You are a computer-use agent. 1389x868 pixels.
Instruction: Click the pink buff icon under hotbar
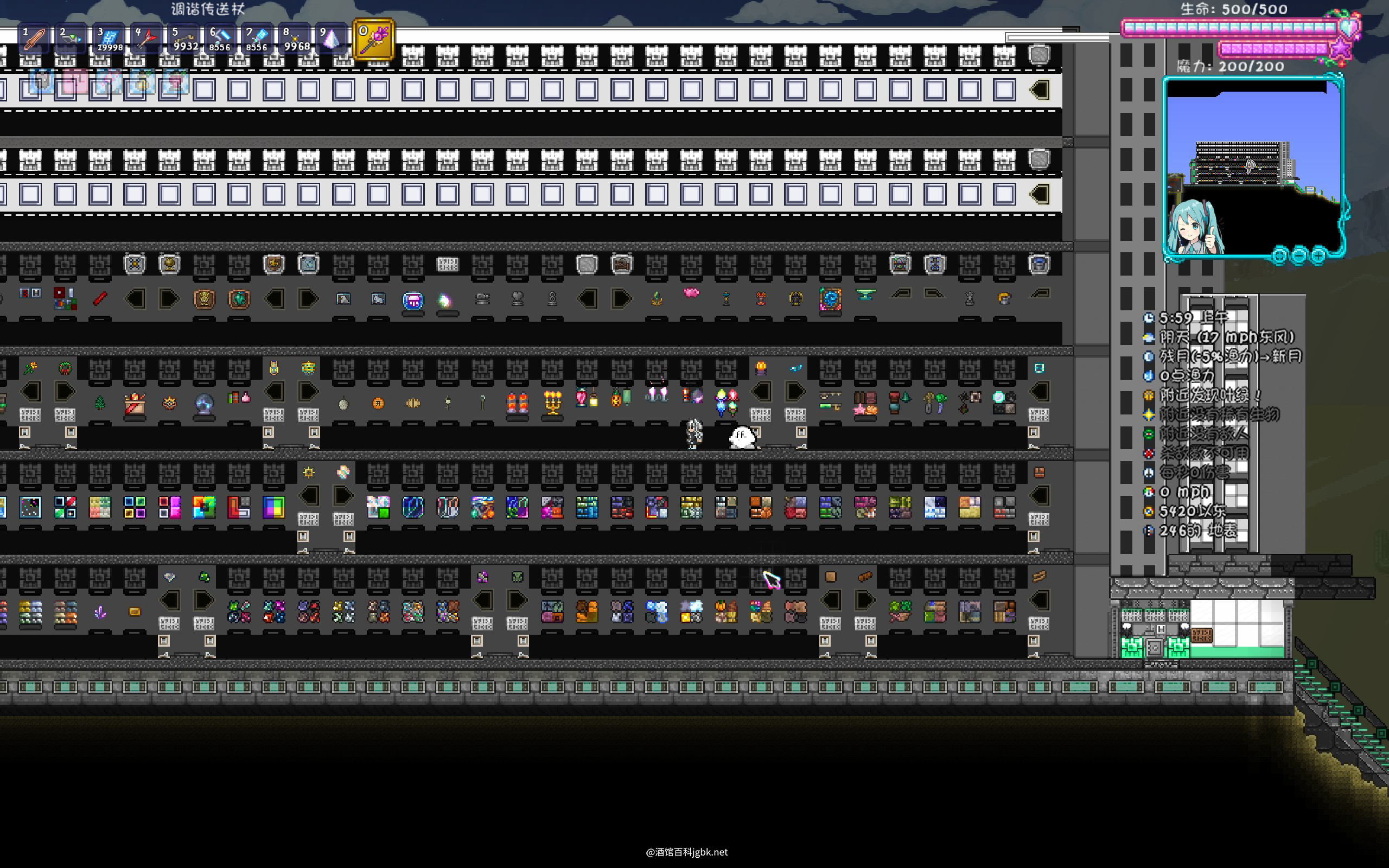pos(75,81)
